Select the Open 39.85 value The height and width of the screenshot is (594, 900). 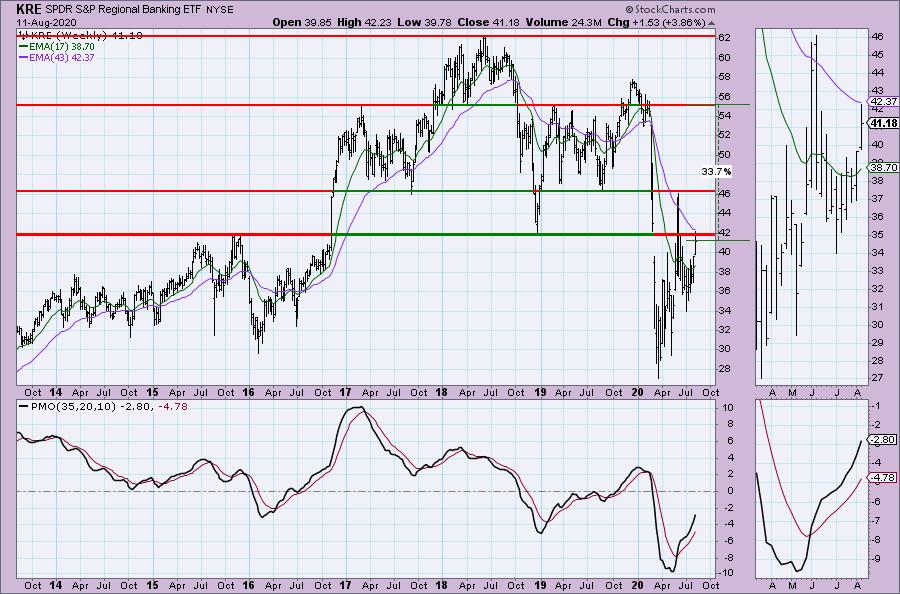[301, 22]
